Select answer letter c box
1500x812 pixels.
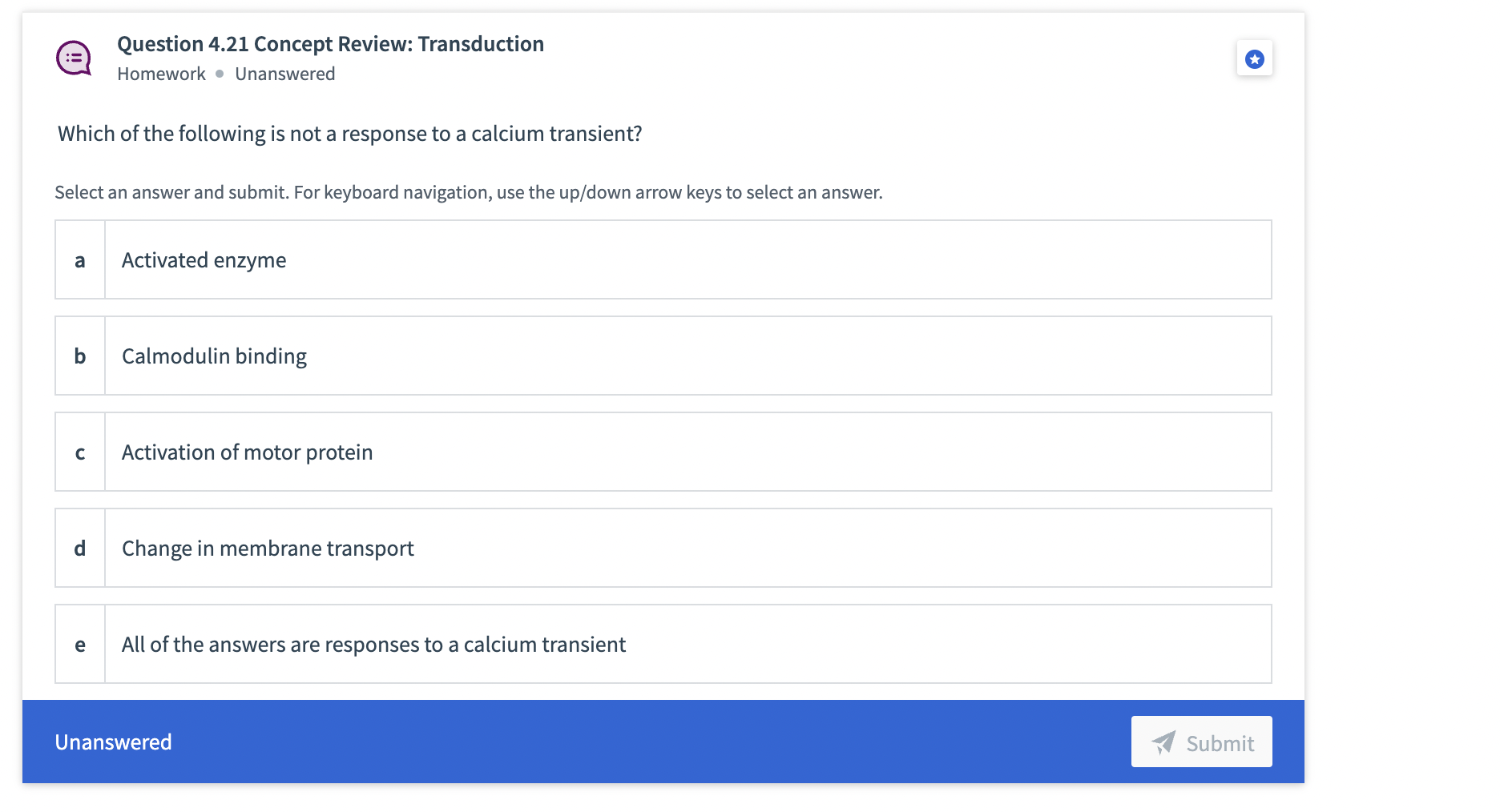coord(80,452)
